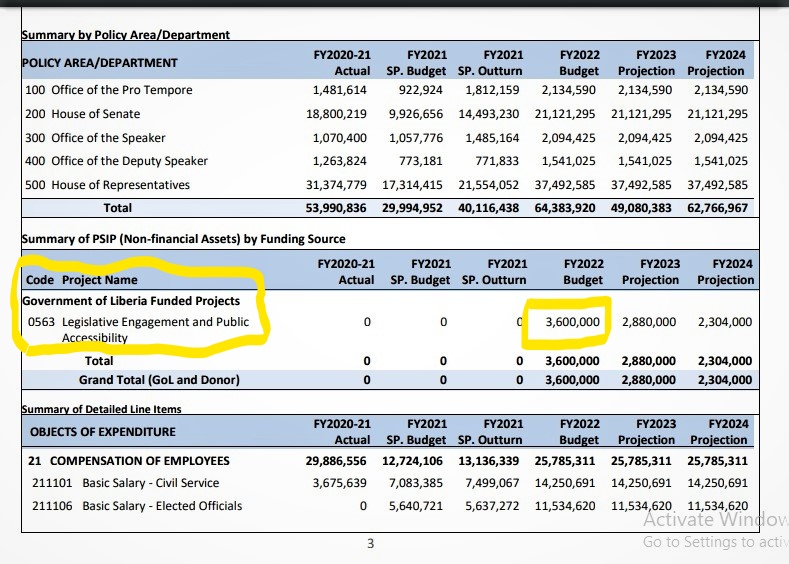
Task: Click the 'Go to Settings' activation watermark text
Action: coord(714,542)
